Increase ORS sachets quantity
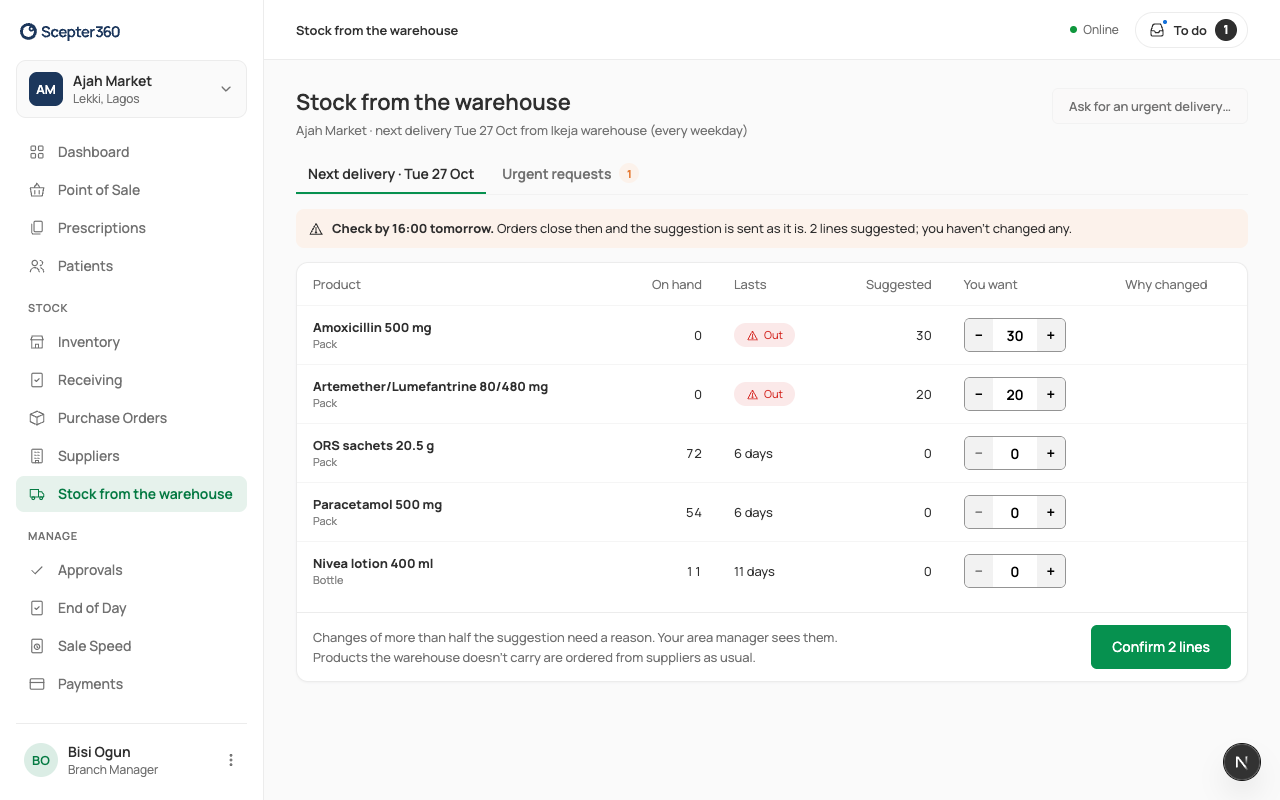 click(1051, 453)
